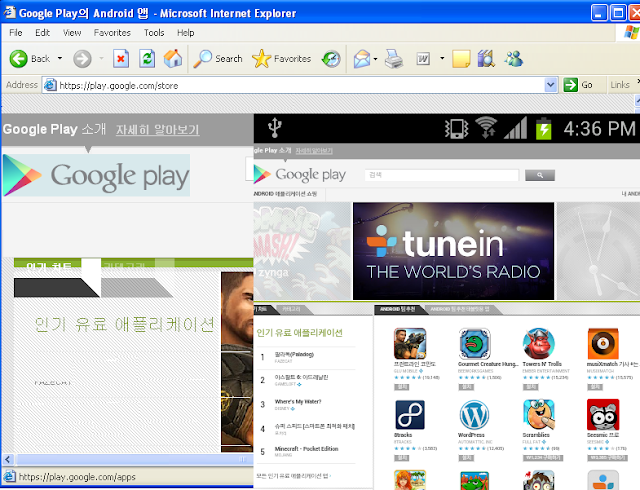Expand the address bar dropdown arrow
640x490 pixels.
pyautogui.click(x=551, y=85)
